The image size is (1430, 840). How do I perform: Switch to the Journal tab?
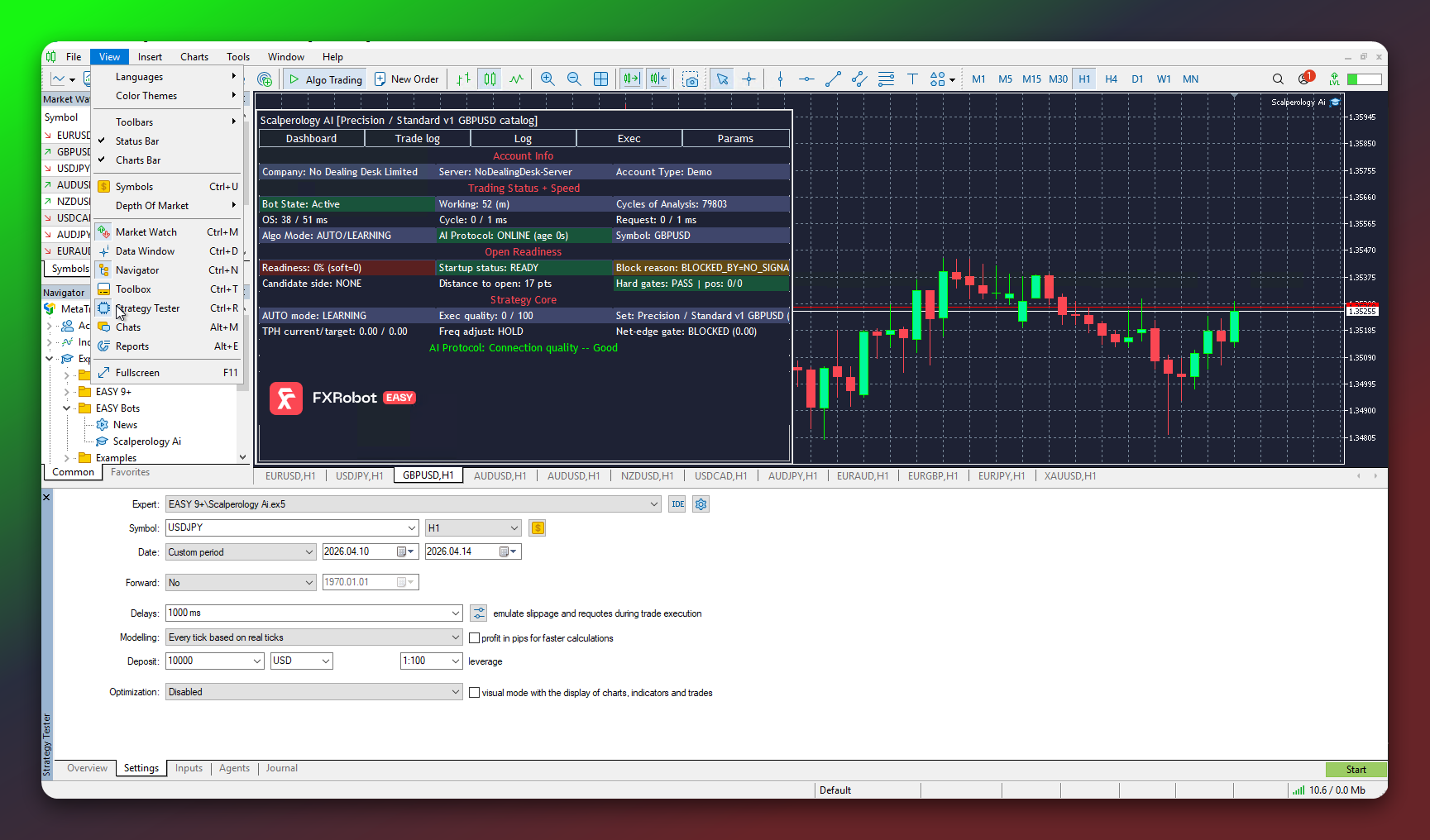(x=281, y=768)
